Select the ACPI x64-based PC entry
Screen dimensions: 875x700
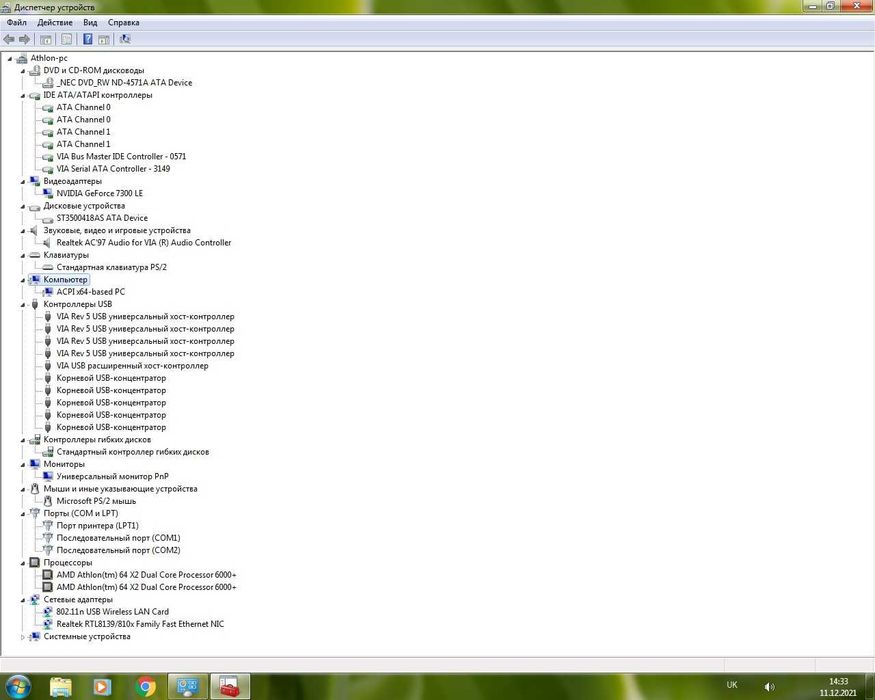(90, 292)
